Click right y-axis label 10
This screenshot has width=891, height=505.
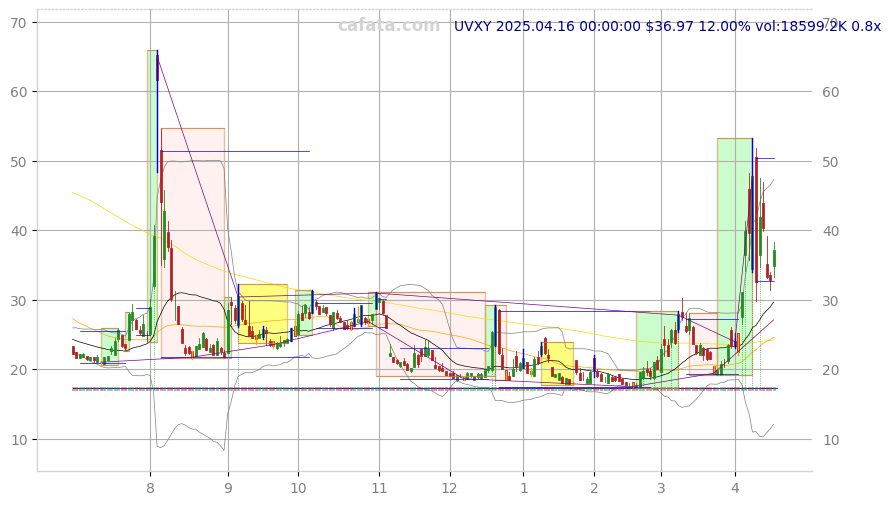click(x=830, y=440)
